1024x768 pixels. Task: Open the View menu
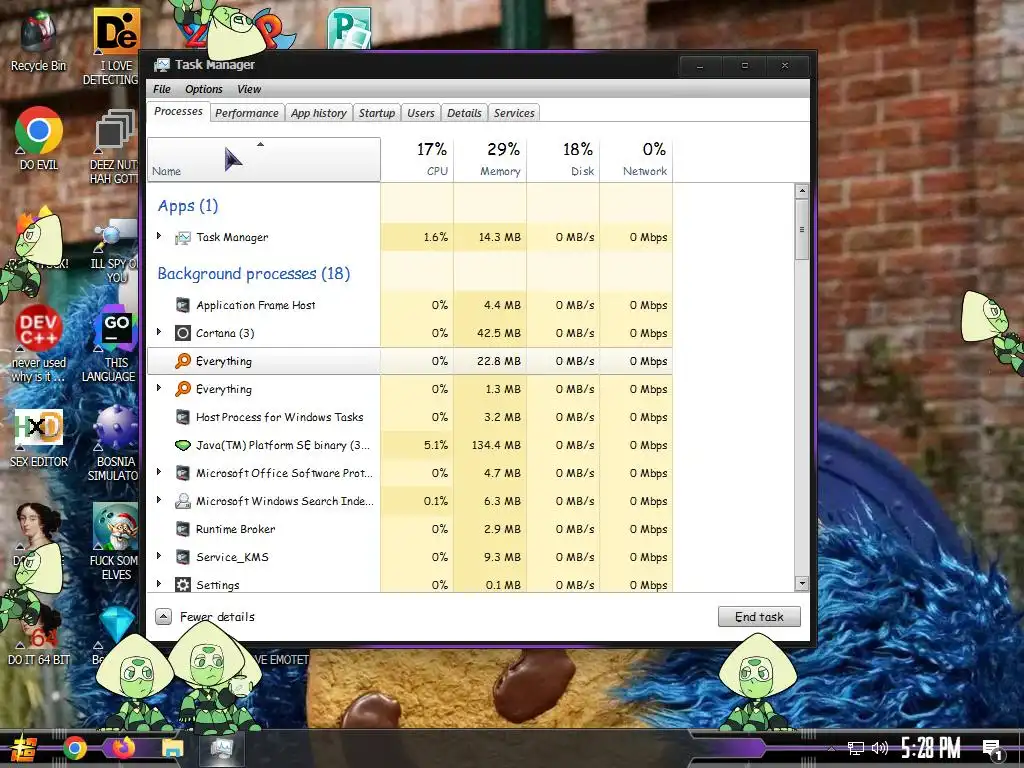[249, 89]
